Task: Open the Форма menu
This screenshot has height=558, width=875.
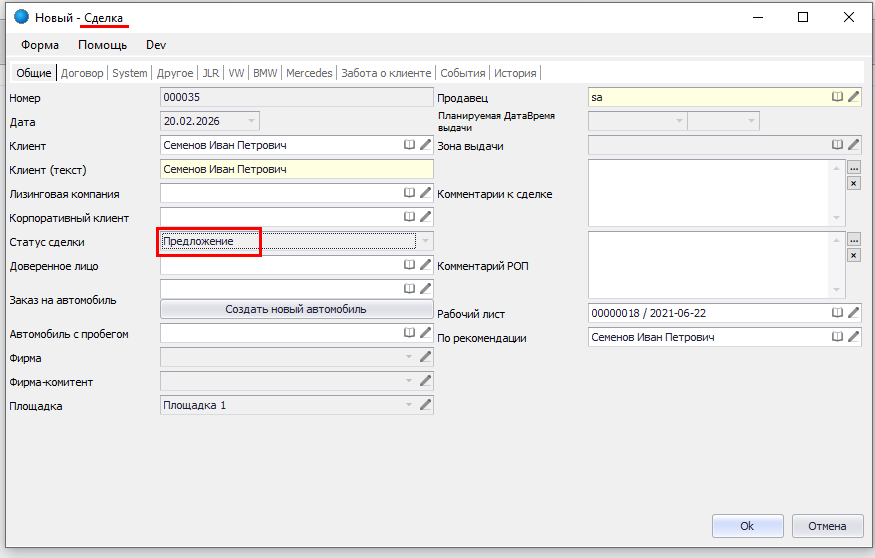Action: pos(40,45)
